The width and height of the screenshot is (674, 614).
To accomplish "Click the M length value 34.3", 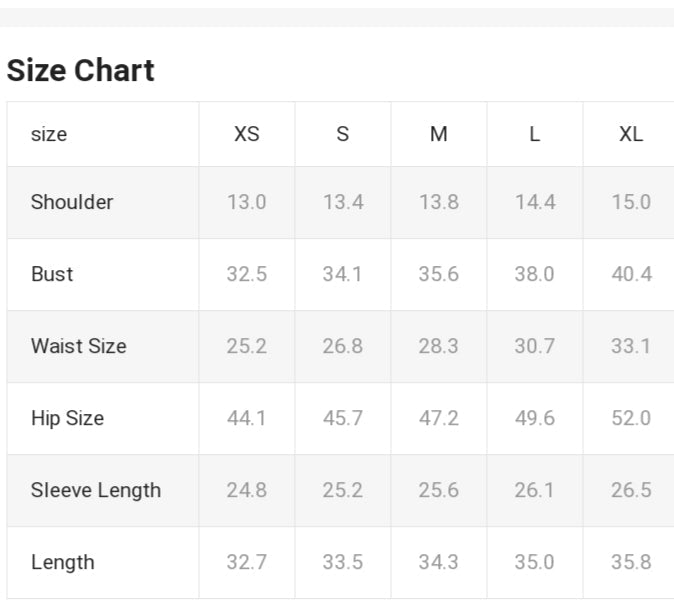I will (439, 562).
